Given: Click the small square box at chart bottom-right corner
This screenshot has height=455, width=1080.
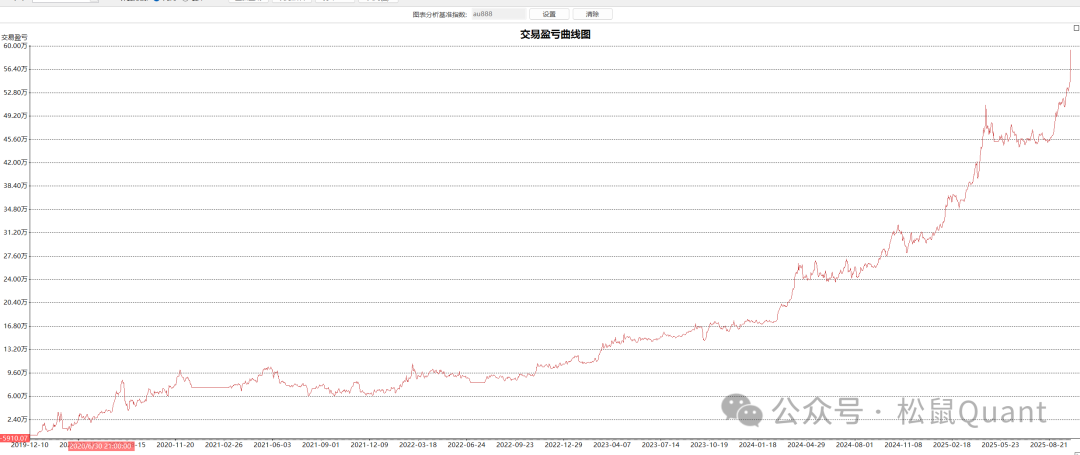Looking at the screenshot, I should pyautogui.click(x=1076, y=449).
